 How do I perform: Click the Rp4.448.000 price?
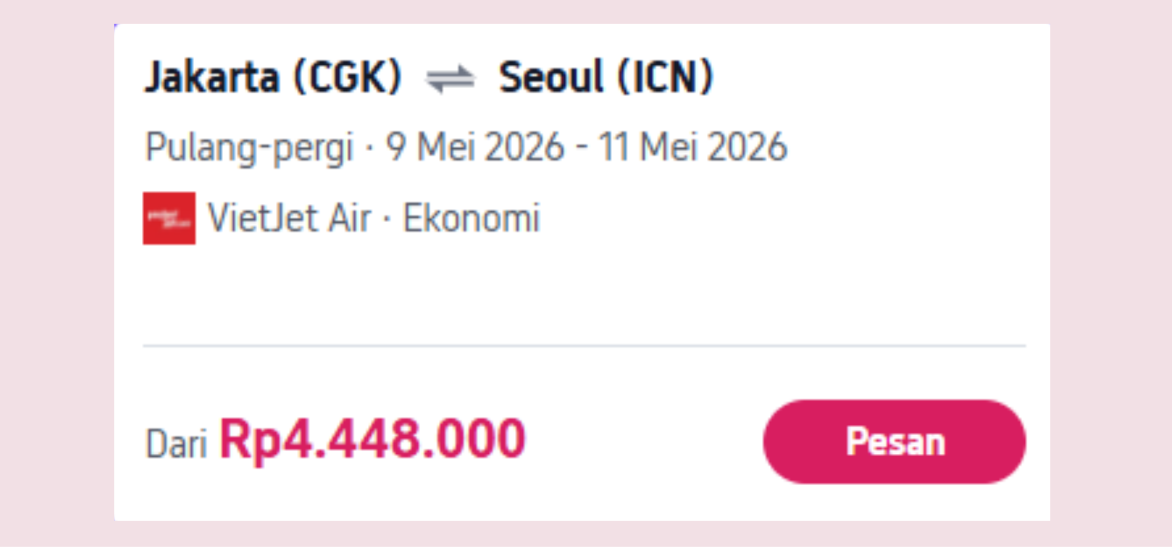(x=372, y=440)
